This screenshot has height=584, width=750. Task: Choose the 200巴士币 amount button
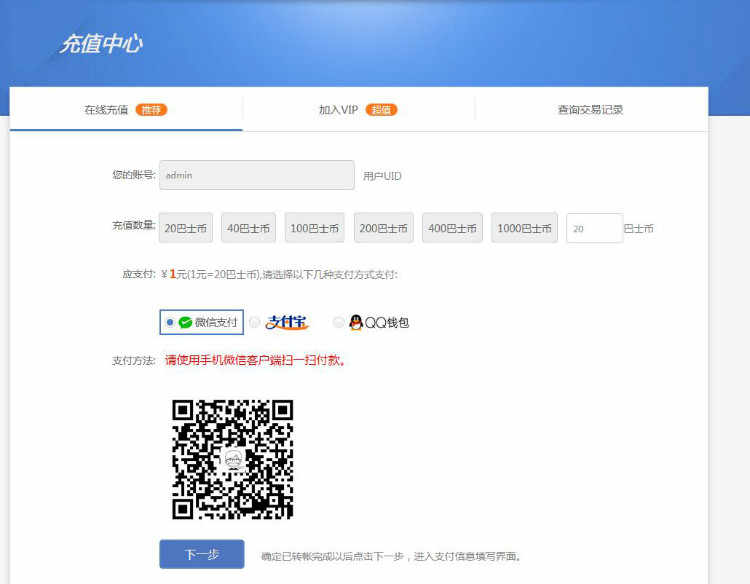click(383, 228)
